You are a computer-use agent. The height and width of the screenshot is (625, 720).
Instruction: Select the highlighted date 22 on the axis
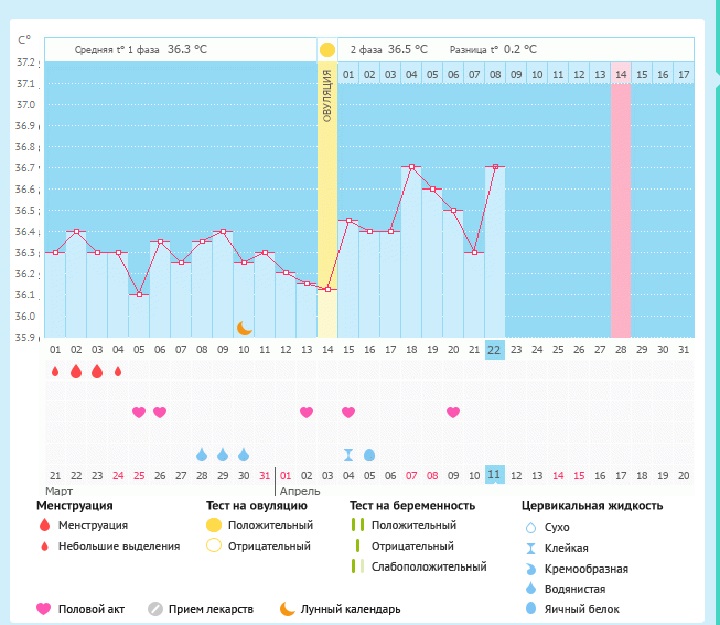pos(494,349)
